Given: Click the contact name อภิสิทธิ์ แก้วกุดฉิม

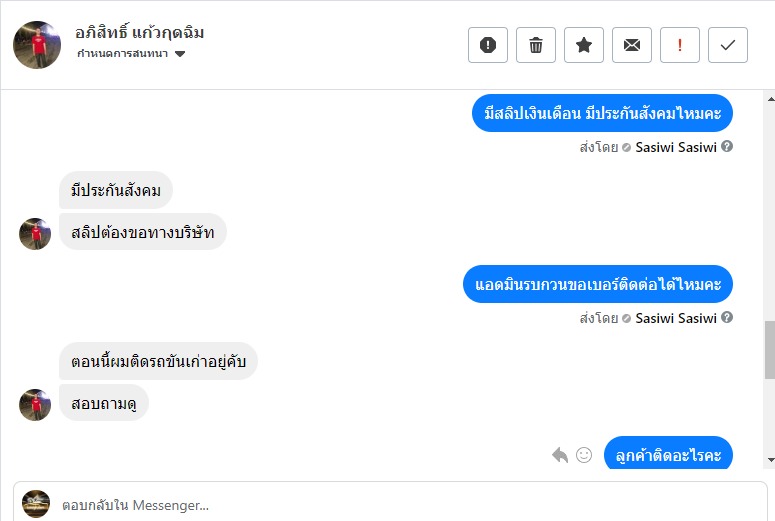Looking at the screenshot, I should tap(140, 33).
